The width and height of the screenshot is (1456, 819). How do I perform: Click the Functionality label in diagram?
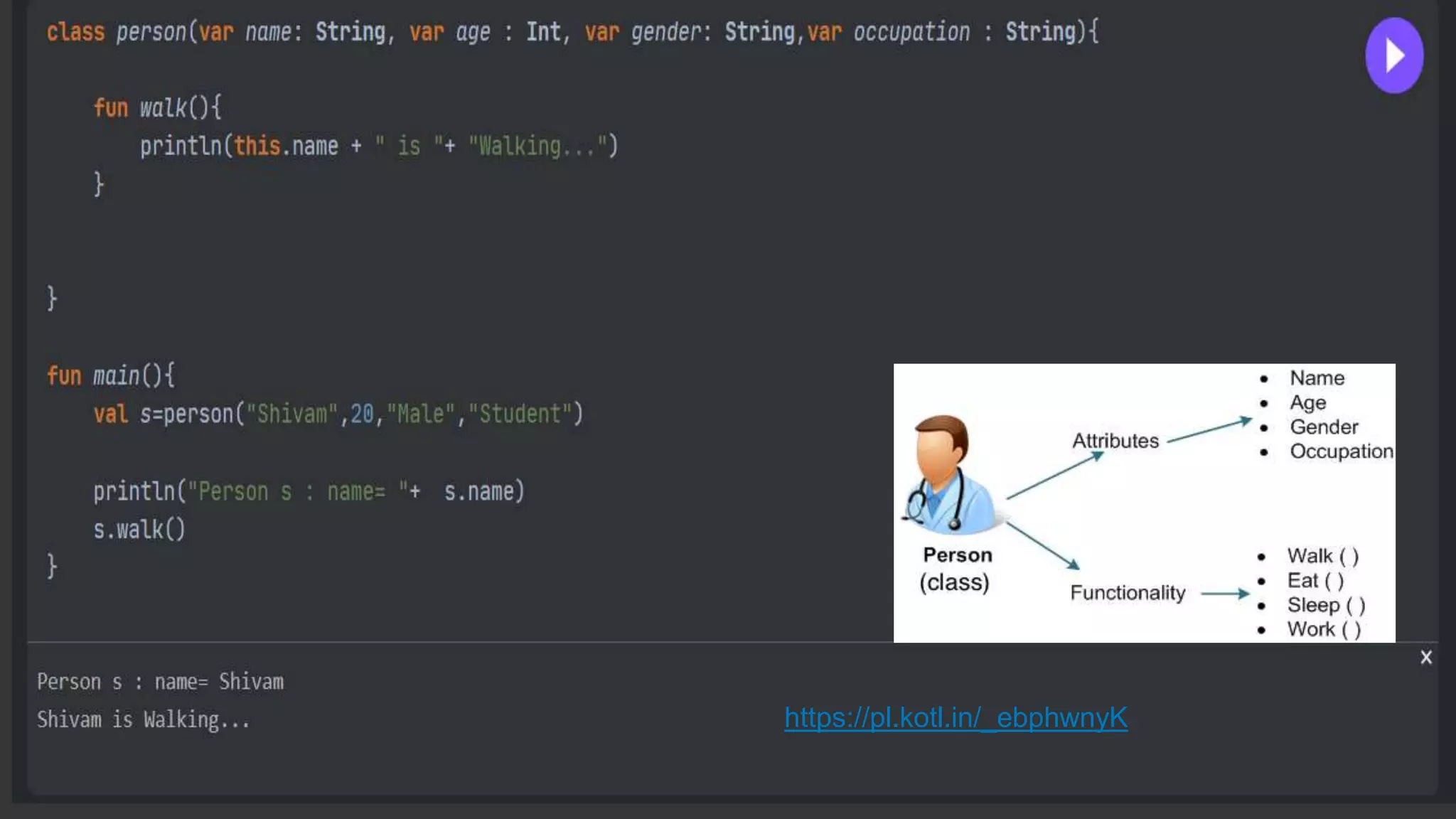1128,593
